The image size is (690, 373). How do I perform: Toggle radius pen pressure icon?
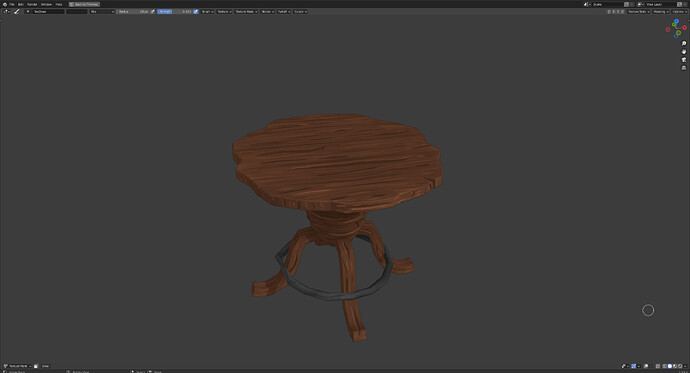(x=153, y=11)
